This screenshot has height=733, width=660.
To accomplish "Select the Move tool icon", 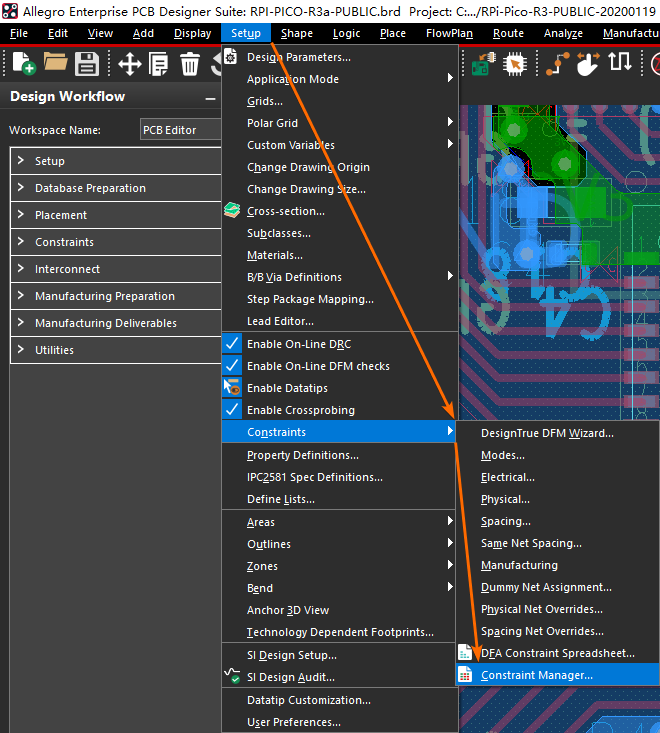I will (x=129, y=64).
